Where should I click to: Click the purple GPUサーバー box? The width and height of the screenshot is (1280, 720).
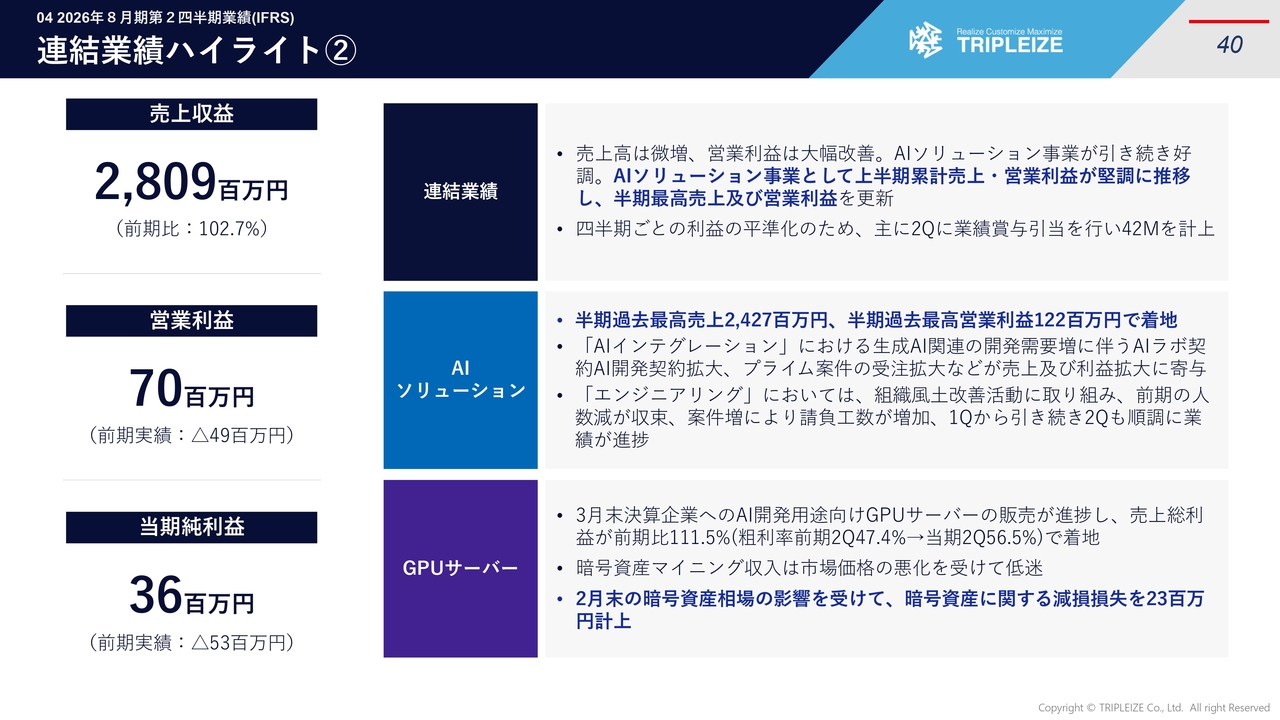460,568
